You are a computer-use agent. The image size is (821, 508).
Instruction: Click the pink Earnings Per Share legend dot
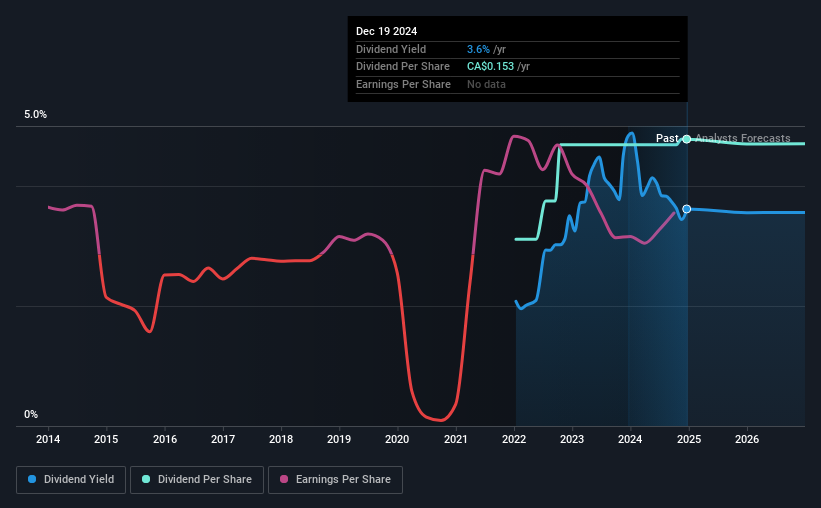point(284,479)
